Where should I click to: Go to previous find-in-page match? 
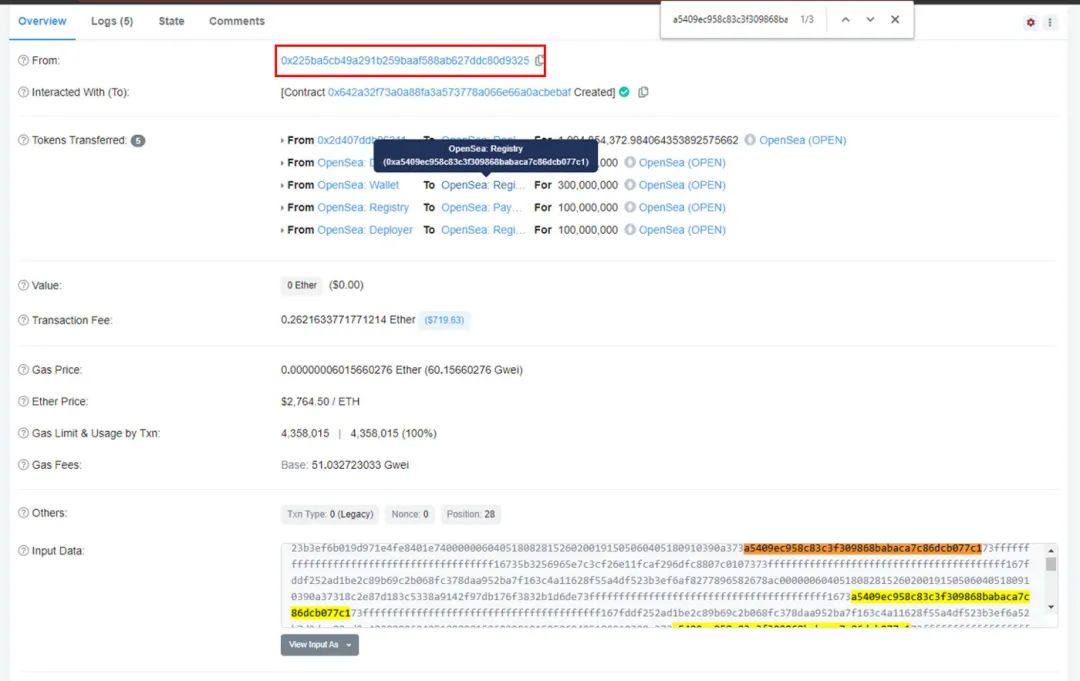(x=846, y=20)
